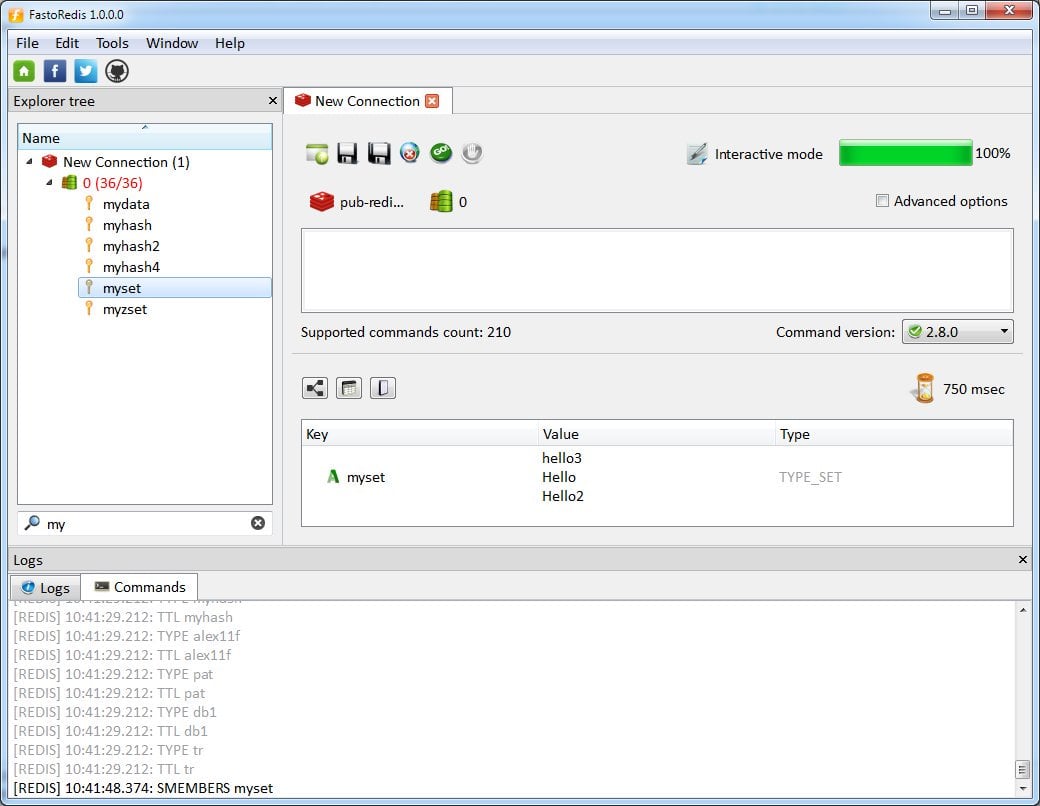
Task: Click the Type column header
Action: (x=894, y=434)
